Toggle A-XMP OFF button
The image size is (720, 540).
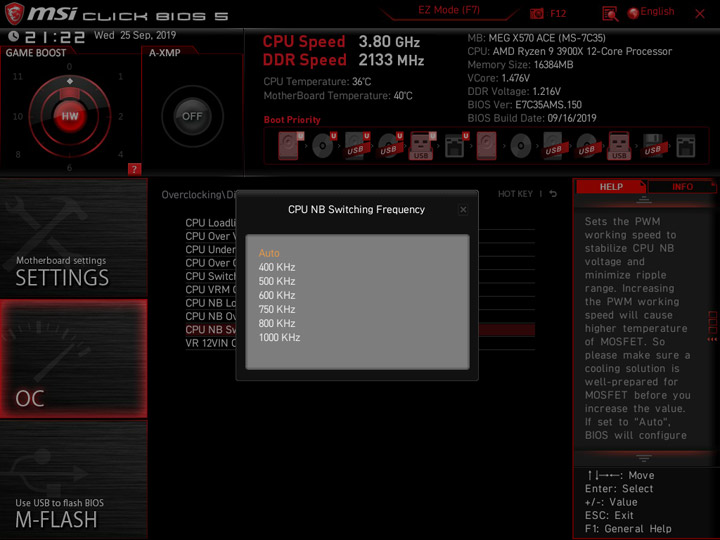click(192, 116)
